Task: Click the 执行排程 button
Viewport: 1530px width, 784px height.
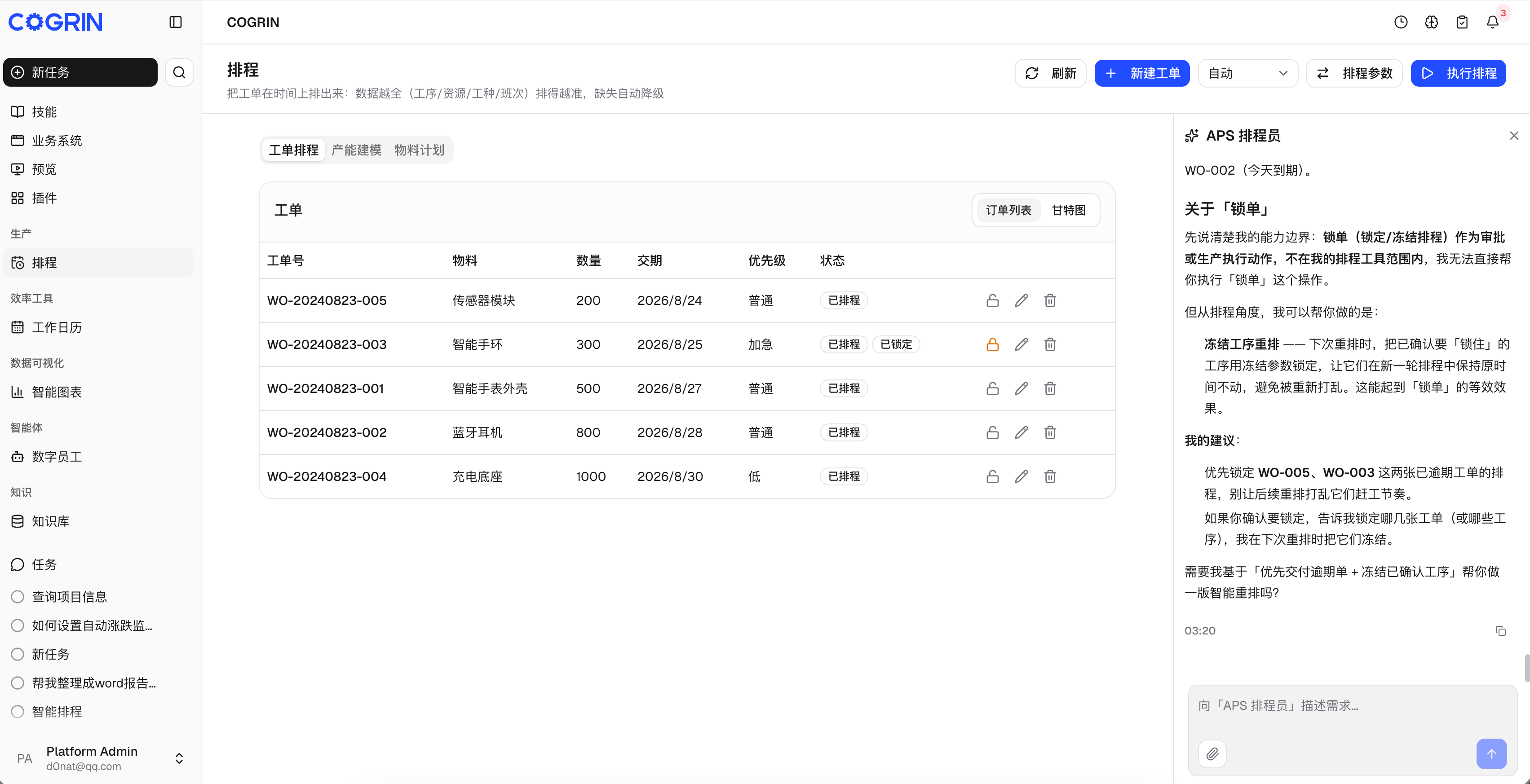Action: pos(1458,73)
